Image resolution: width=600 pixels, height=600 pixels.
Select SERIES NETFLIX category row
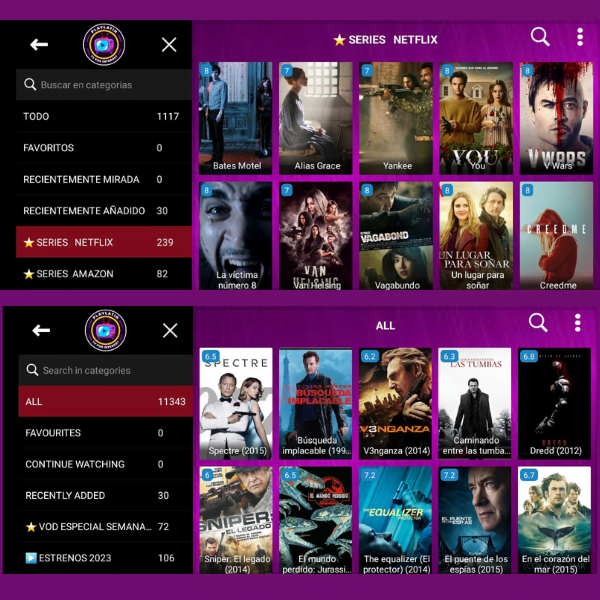[104, 242]
